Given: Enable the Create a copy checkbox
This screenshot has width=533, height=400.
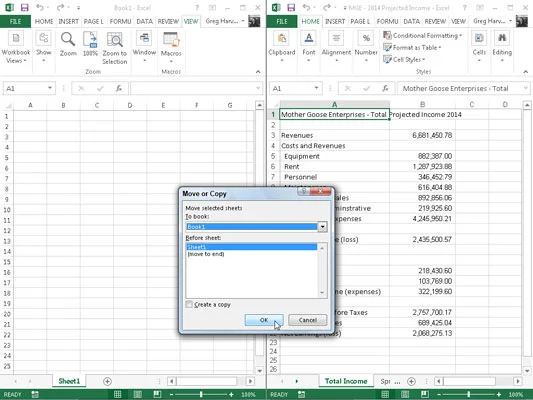Looking at the screenshot, I should point(189,304).
